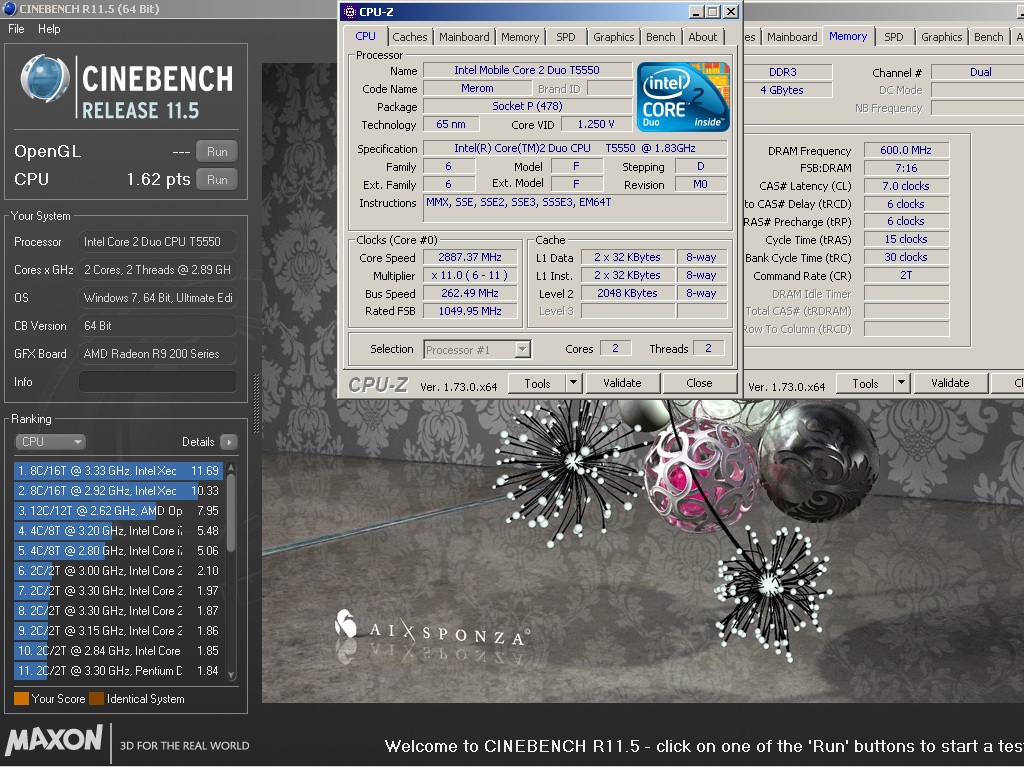Click Close button in front CPU-Z
The height and width of the screenshot is (768, 1024).
[x=699, y=383]
